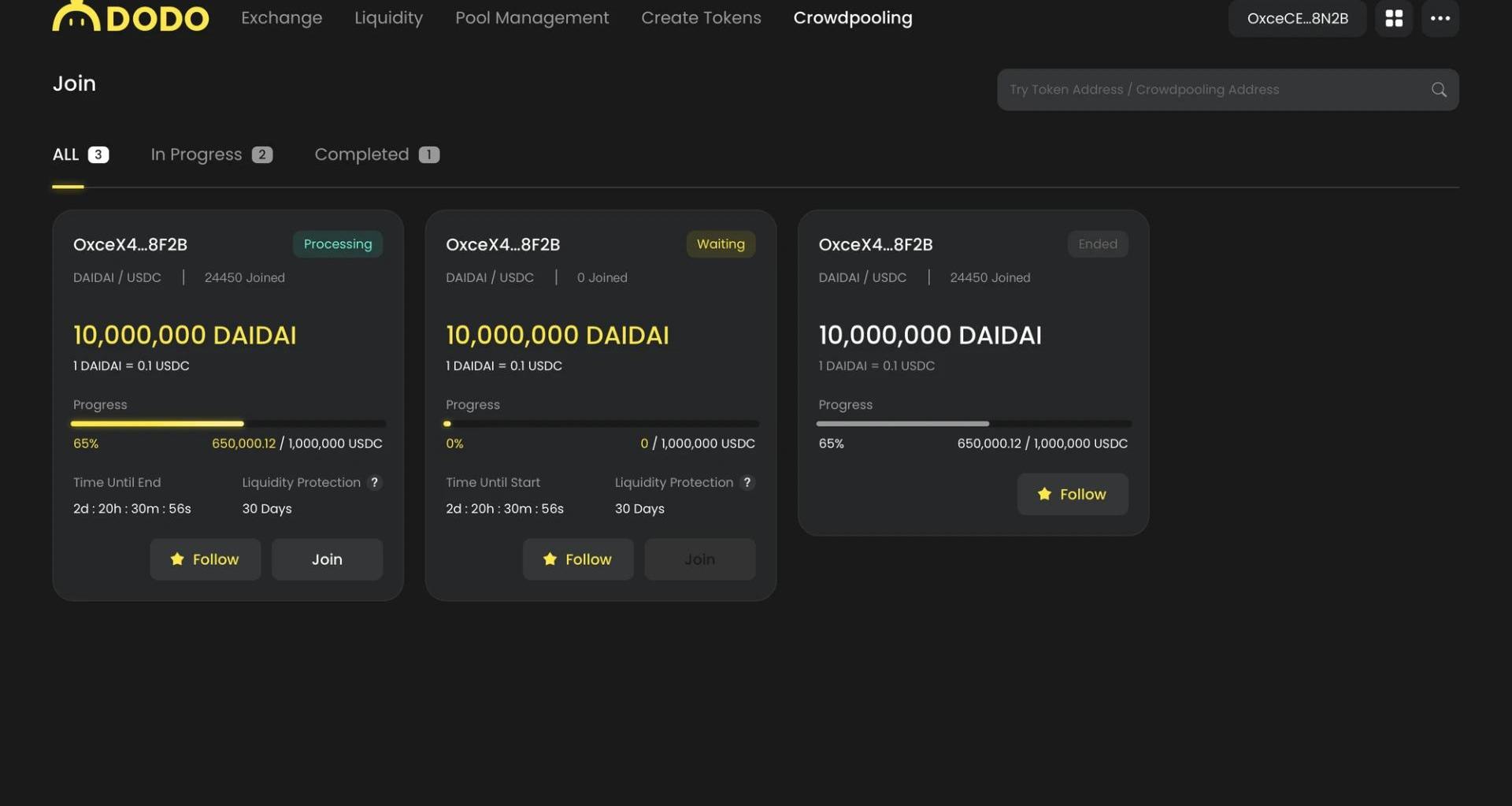Viewport: 1512px width, 806px height.
Task: Open the Exchange menu
Action: [281, 17]
